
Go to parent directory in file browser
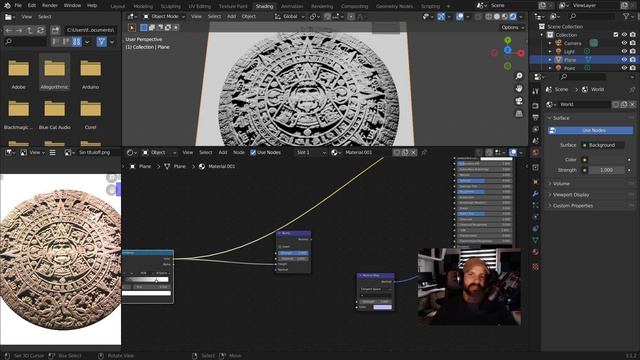(x=29, y=30)
